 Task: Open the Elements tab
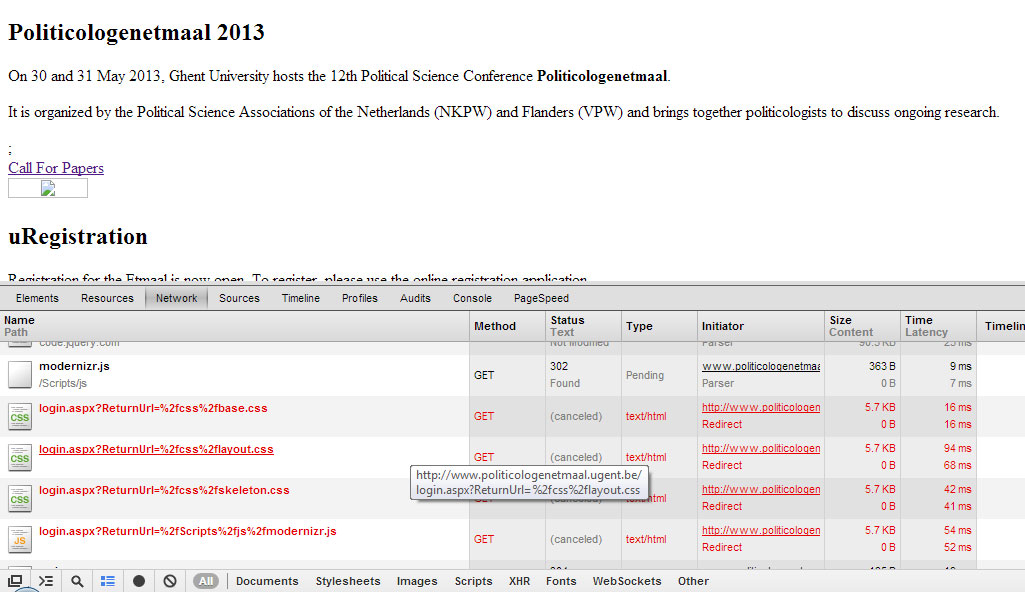coord(37,298)
